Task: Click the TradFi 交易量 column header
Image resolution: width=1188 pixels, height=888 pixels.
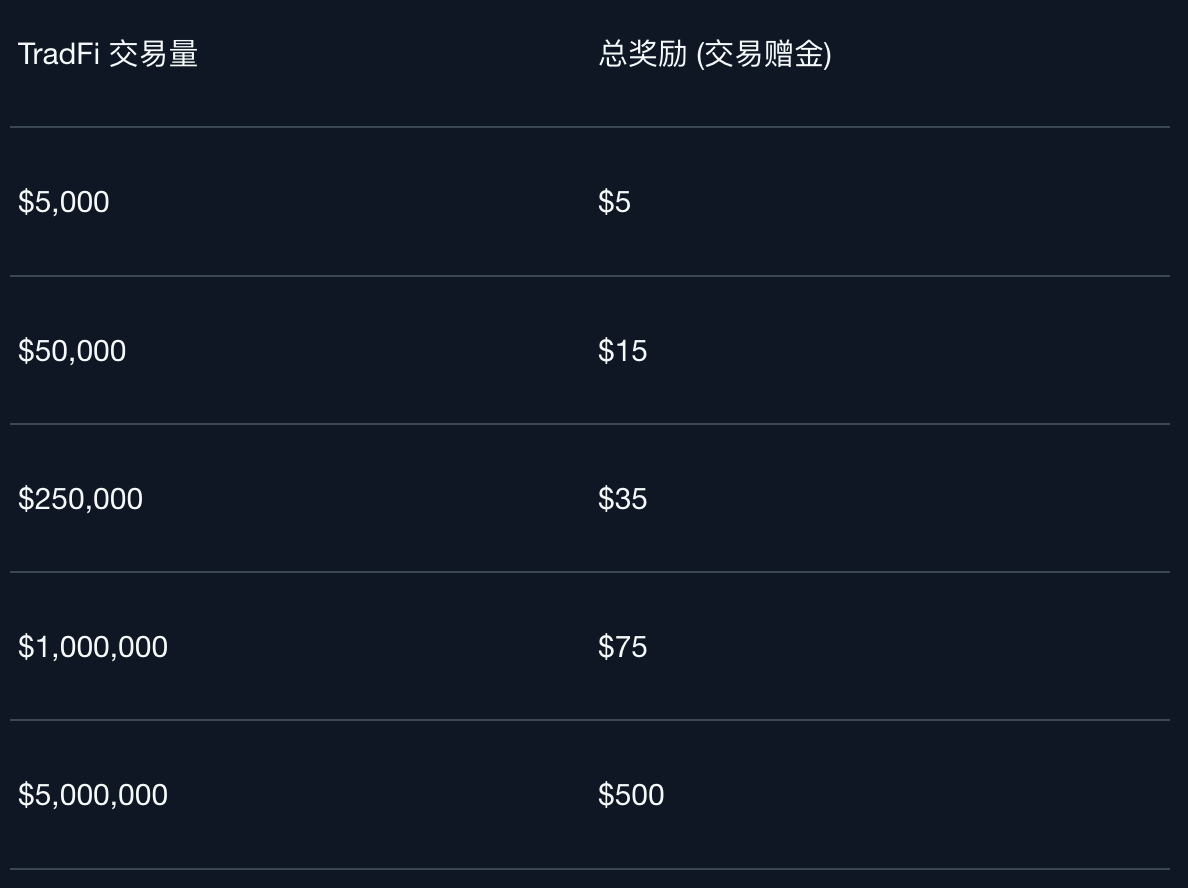Action: click(108, 54)
